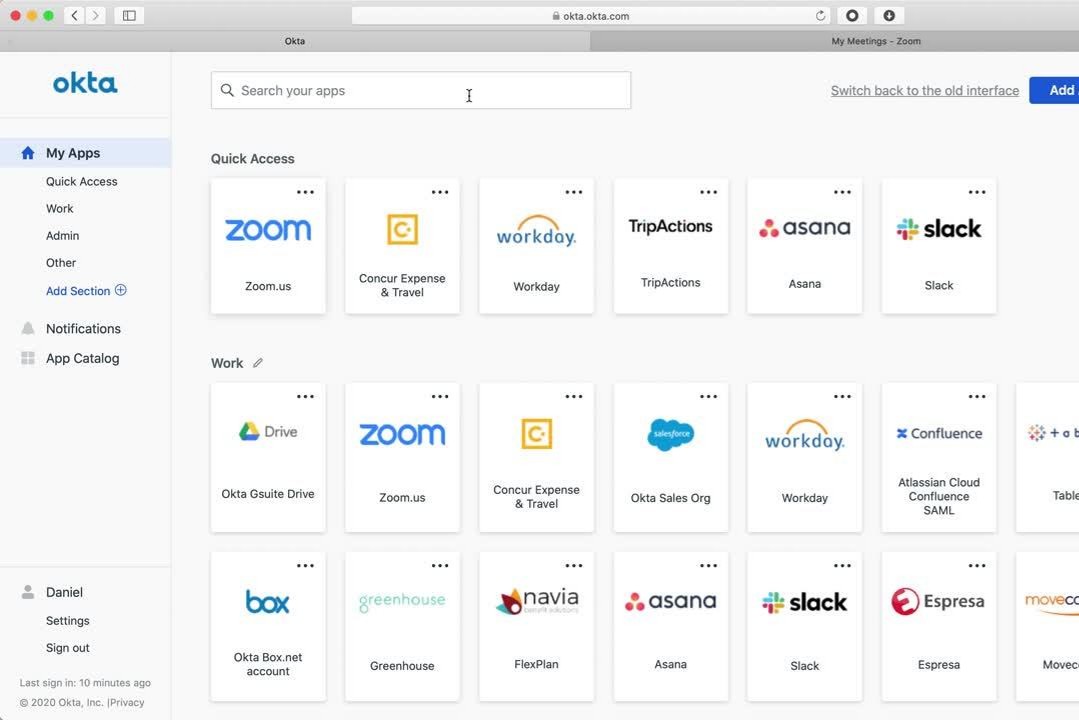Click the Sign out link
This screenshot has width=1079, height=720.
(67, 648)
